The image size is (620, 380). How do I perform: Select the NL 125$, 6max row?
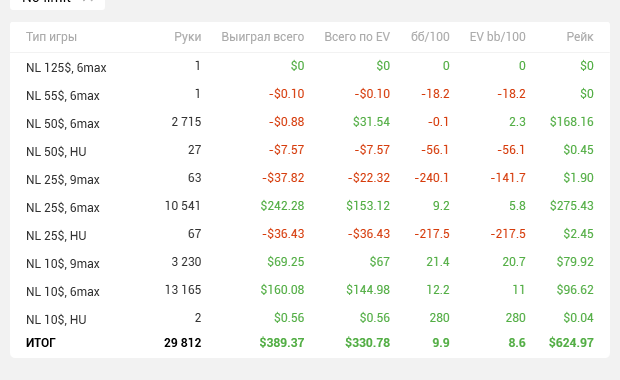click(310, 66)
